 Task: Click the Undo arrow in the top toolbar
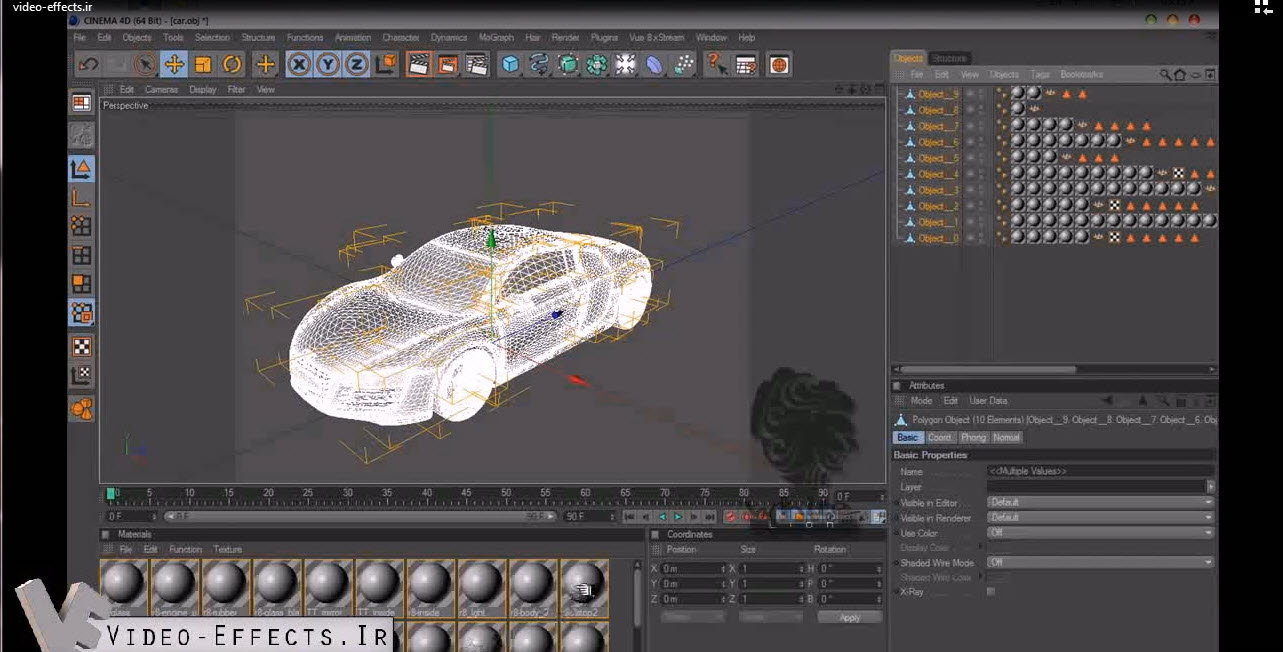tap(89, 65)
